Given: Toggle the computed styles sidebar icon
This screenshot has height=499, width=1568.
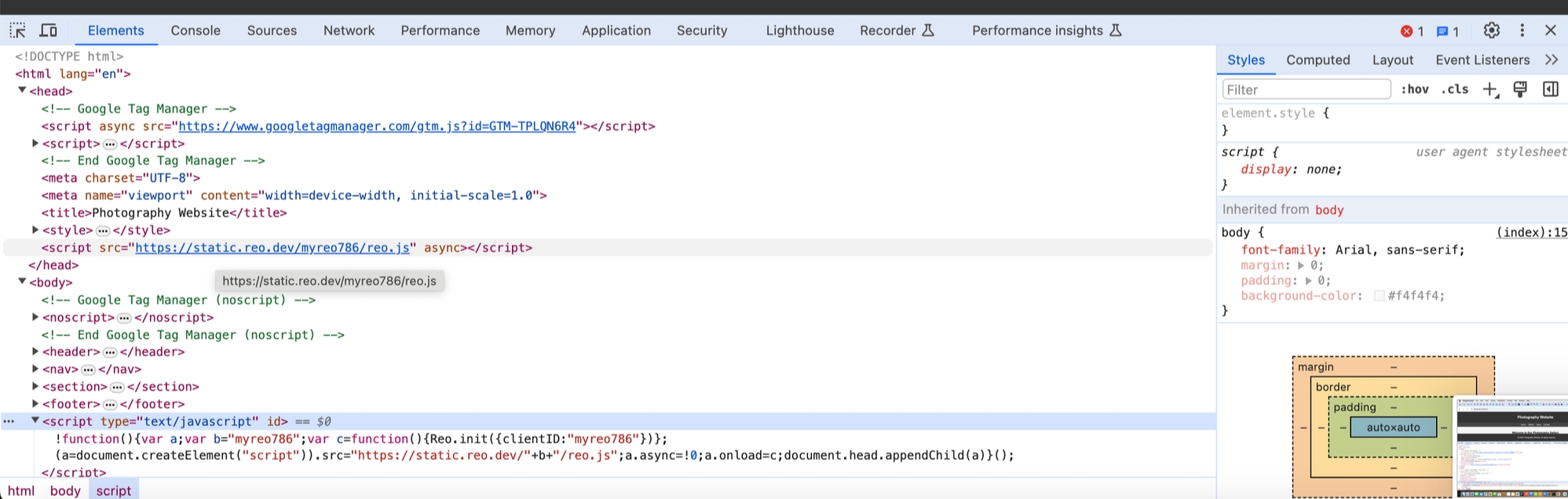Looking at the screenshot, I should pos(1550,89).
